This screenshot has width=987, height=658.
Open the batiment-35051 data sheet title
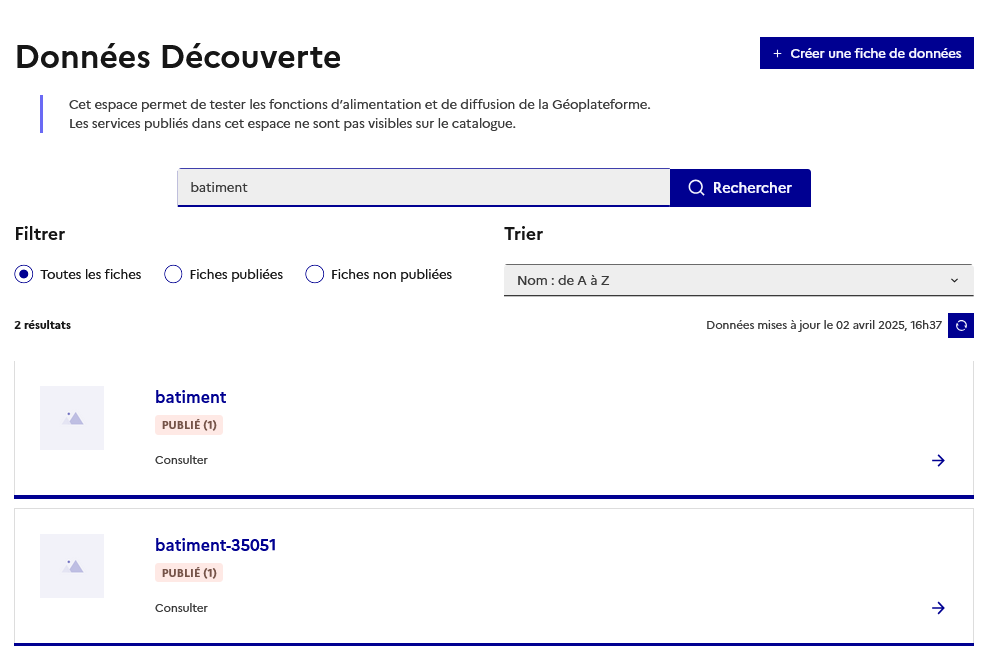point(215,546)
